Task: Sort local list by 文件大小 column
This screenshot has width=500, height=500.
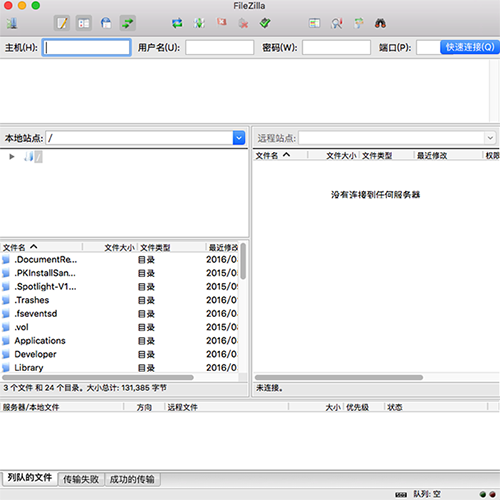Action: [110, 247]
